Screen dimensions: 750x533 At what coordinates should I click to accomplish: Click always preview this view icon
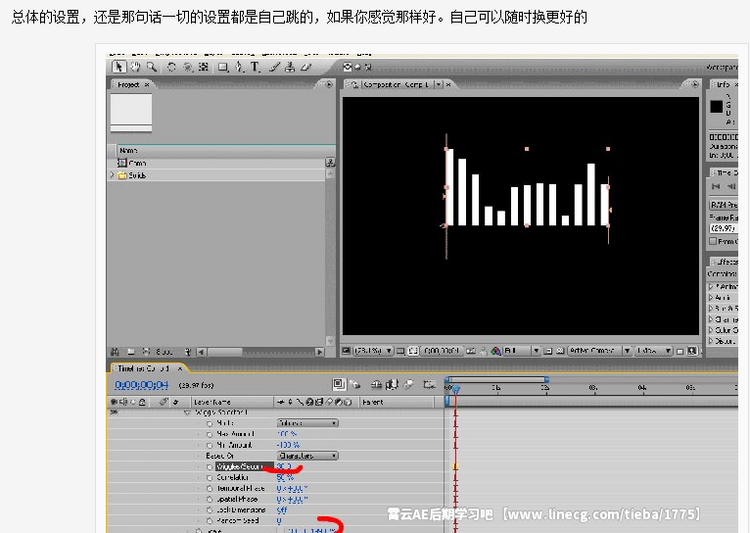click(x=347, y=351)
